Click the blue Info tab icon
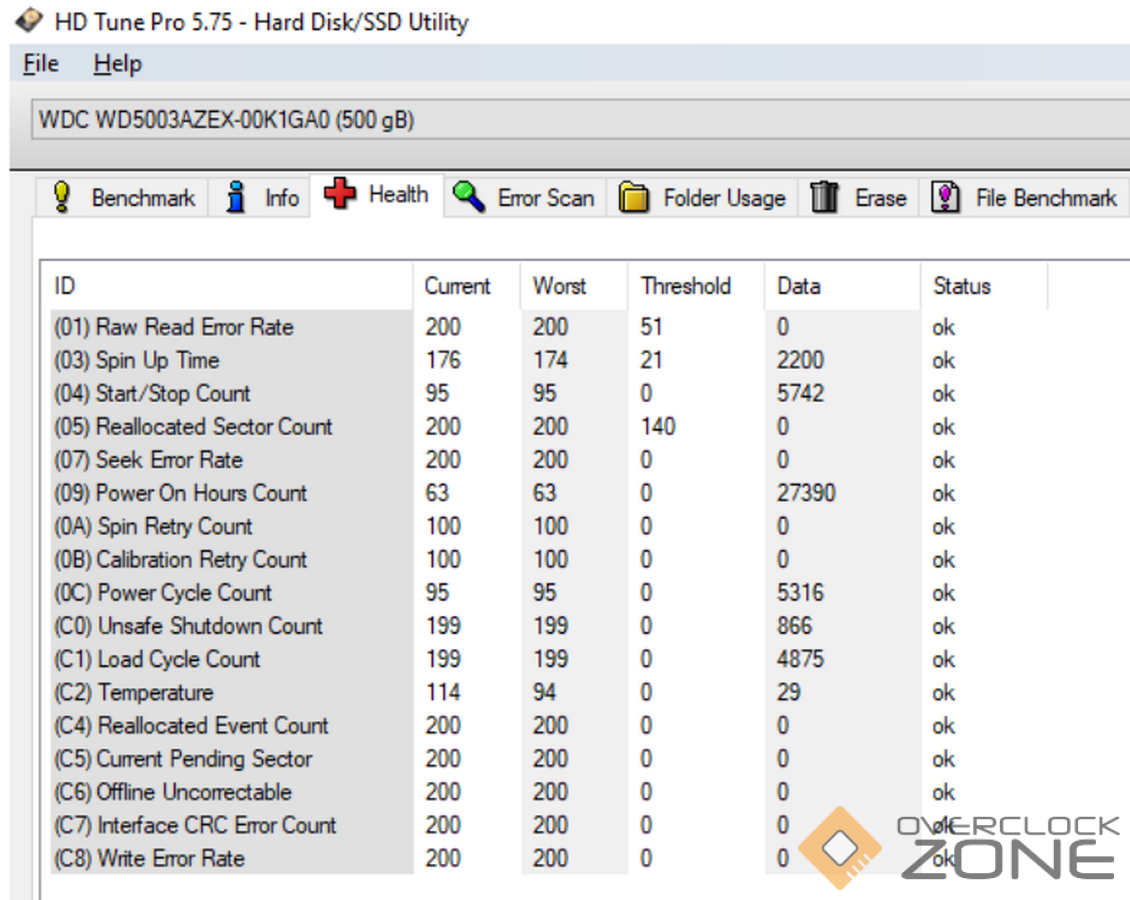 (x=236, y=197)
